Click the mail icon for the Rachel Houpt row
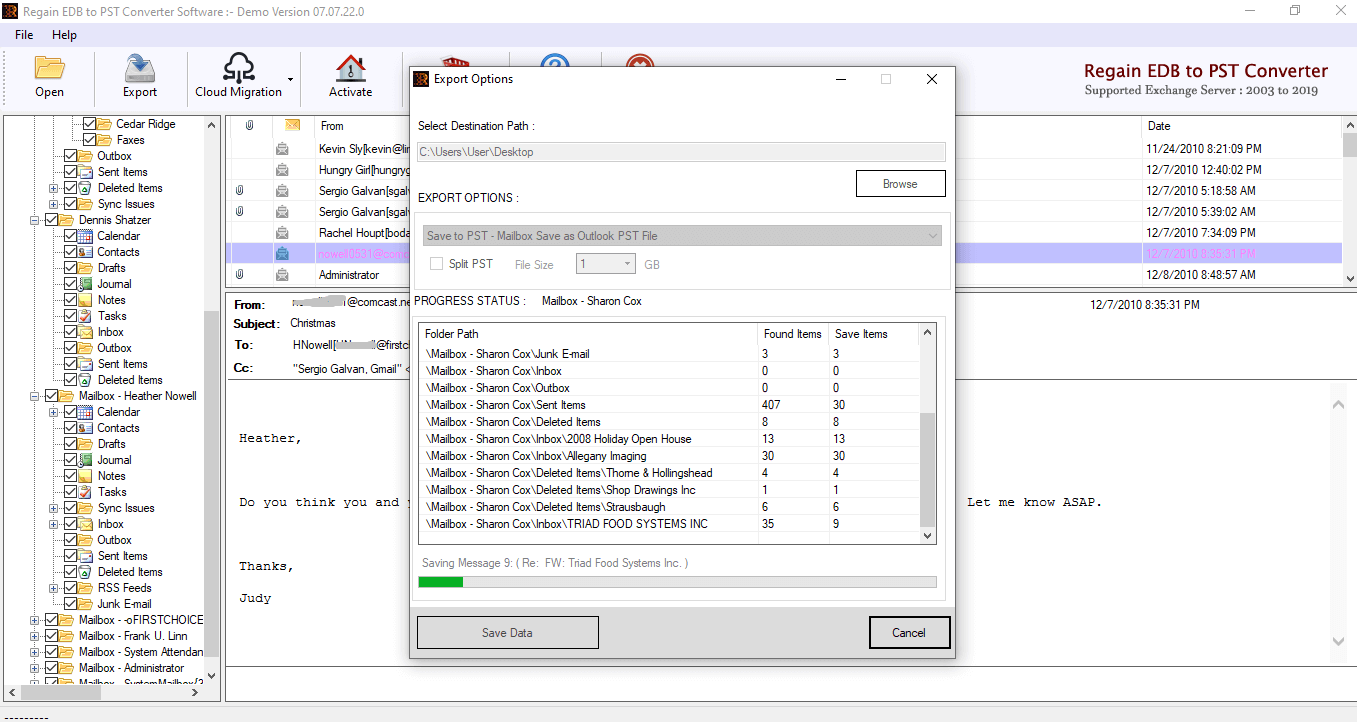The width and height of the screenshot is (1357, 722). 282,233
